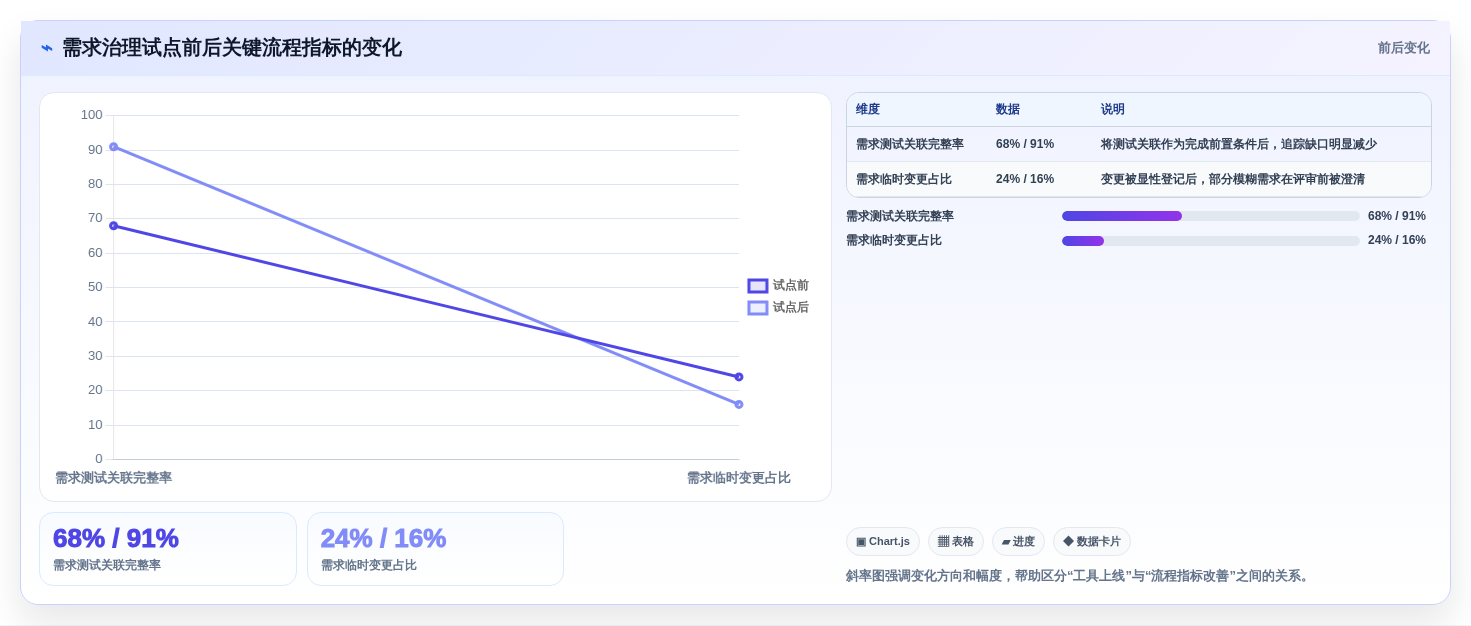Screen dimensions: 1471x626
Task: Select the 表格 tag
Action: tap(956, 542)
